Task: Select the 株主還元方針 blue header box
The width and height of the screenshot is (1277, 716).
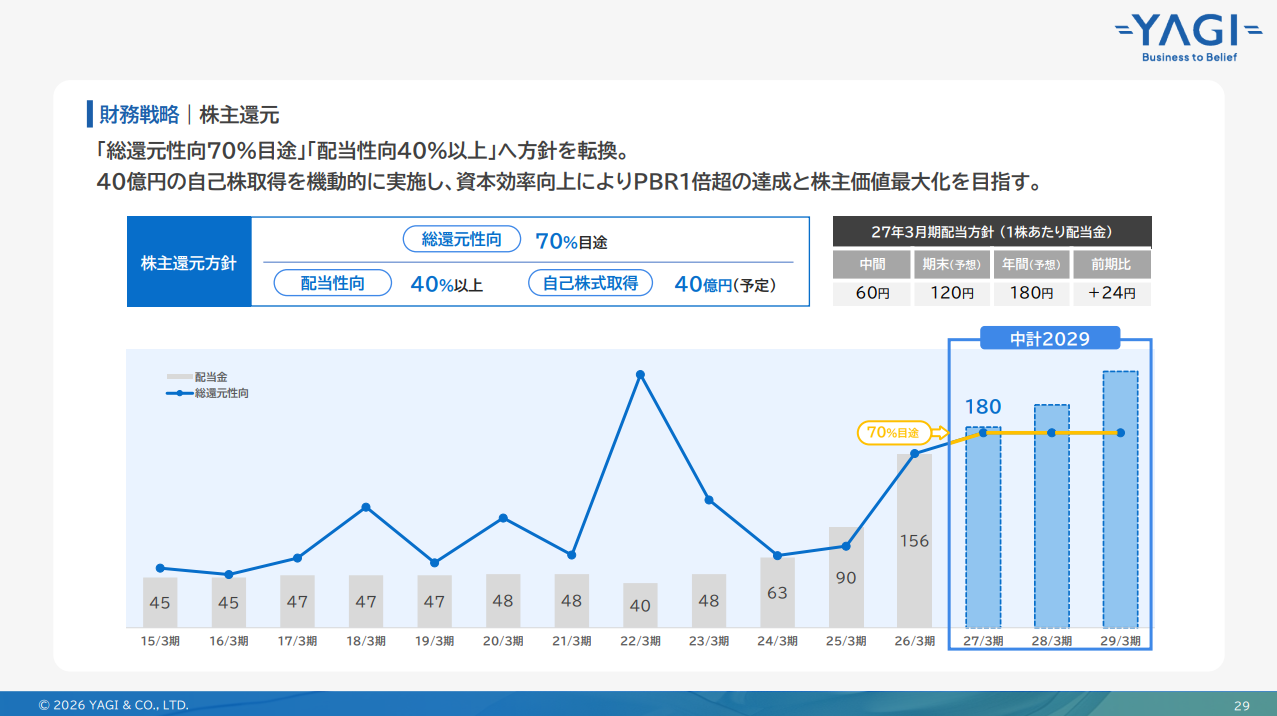Action: click(x=189, y=263)
